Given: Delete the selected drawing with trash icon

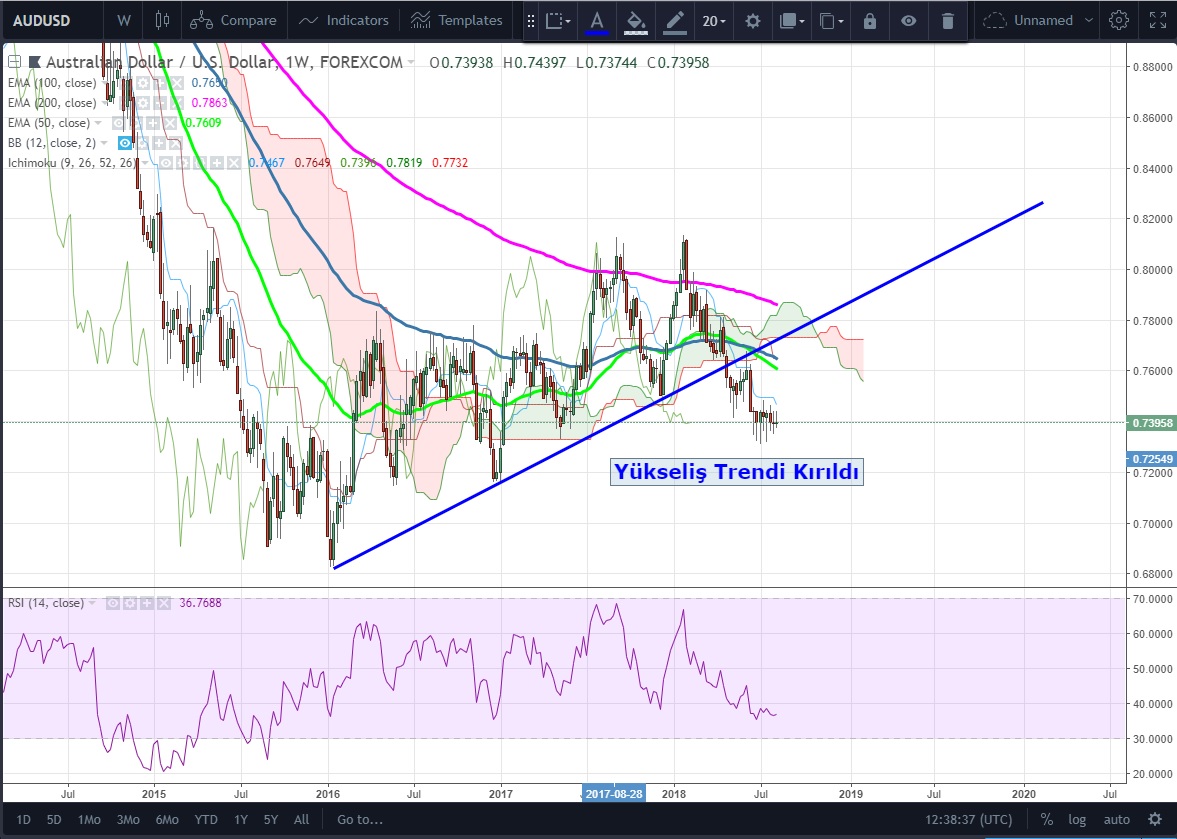Looking at the screenshot, I should (948, 21).
